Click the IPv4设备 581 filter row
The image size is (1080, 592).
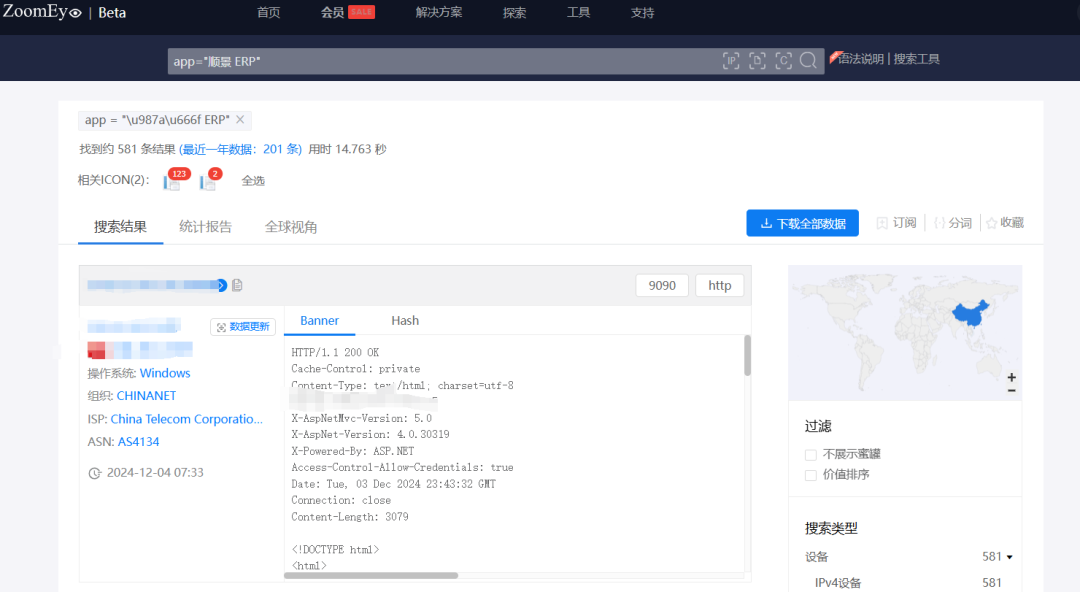[x=908, y=582]
